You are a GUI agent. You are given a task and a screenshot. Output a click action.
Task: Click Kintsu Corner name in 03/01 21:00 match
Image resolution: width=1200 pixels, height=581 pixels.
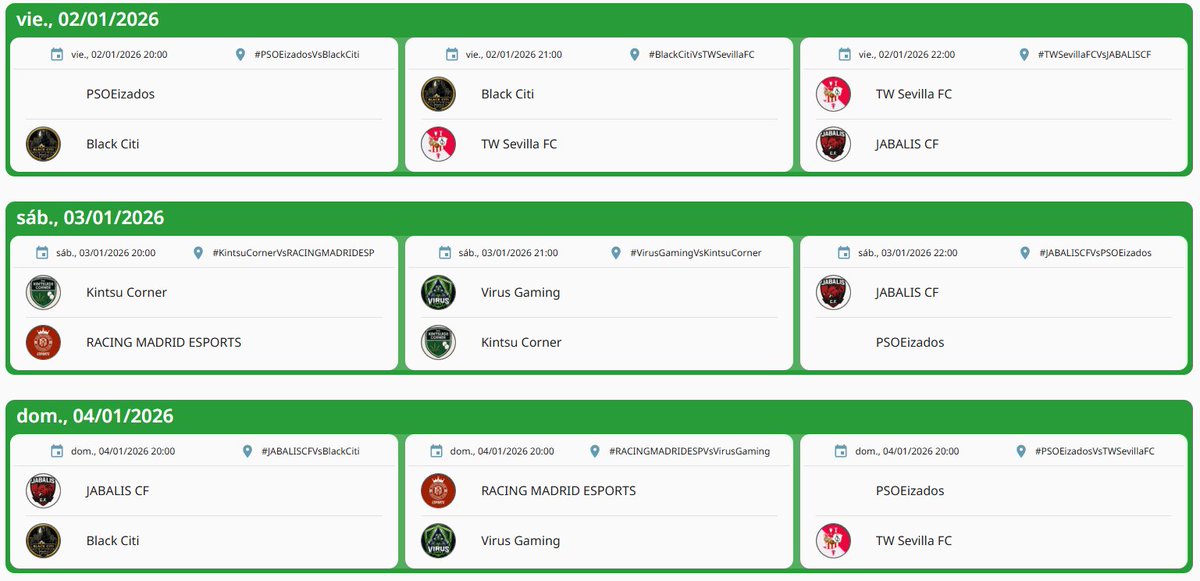(521, 342)
